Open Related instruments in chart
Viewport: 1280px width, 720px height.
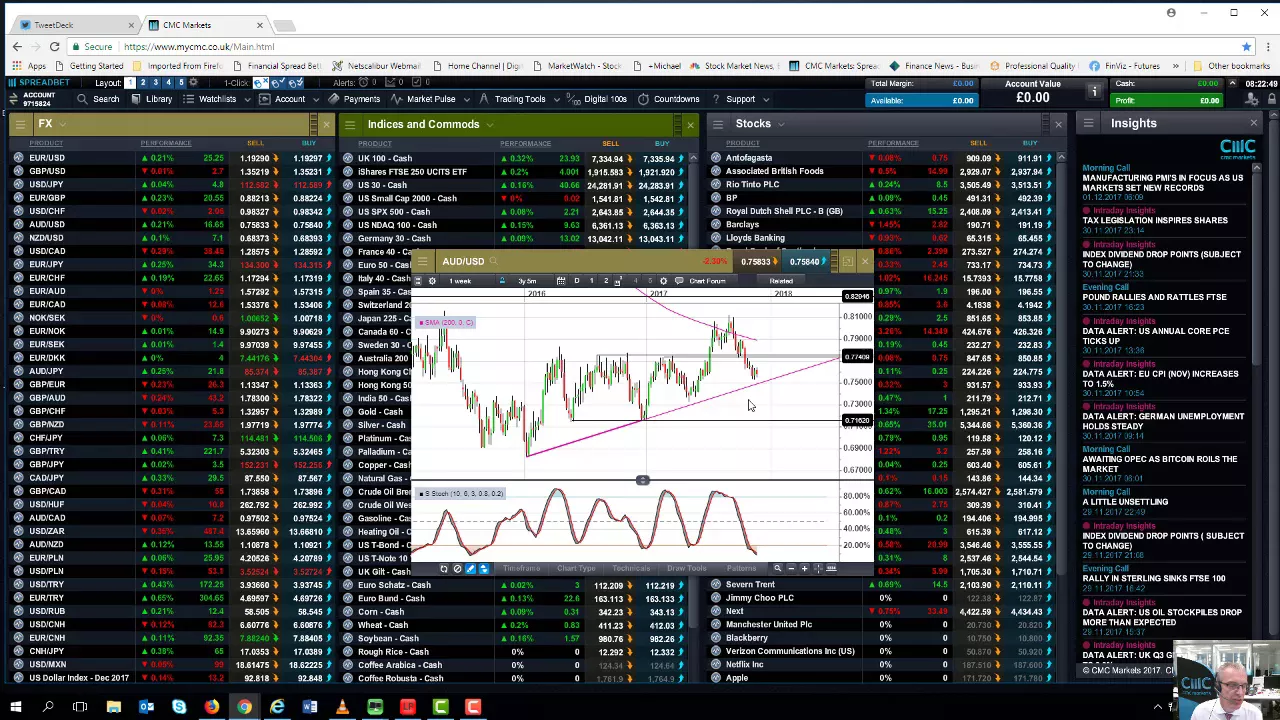pyautogui.click(x=781, y=281)
